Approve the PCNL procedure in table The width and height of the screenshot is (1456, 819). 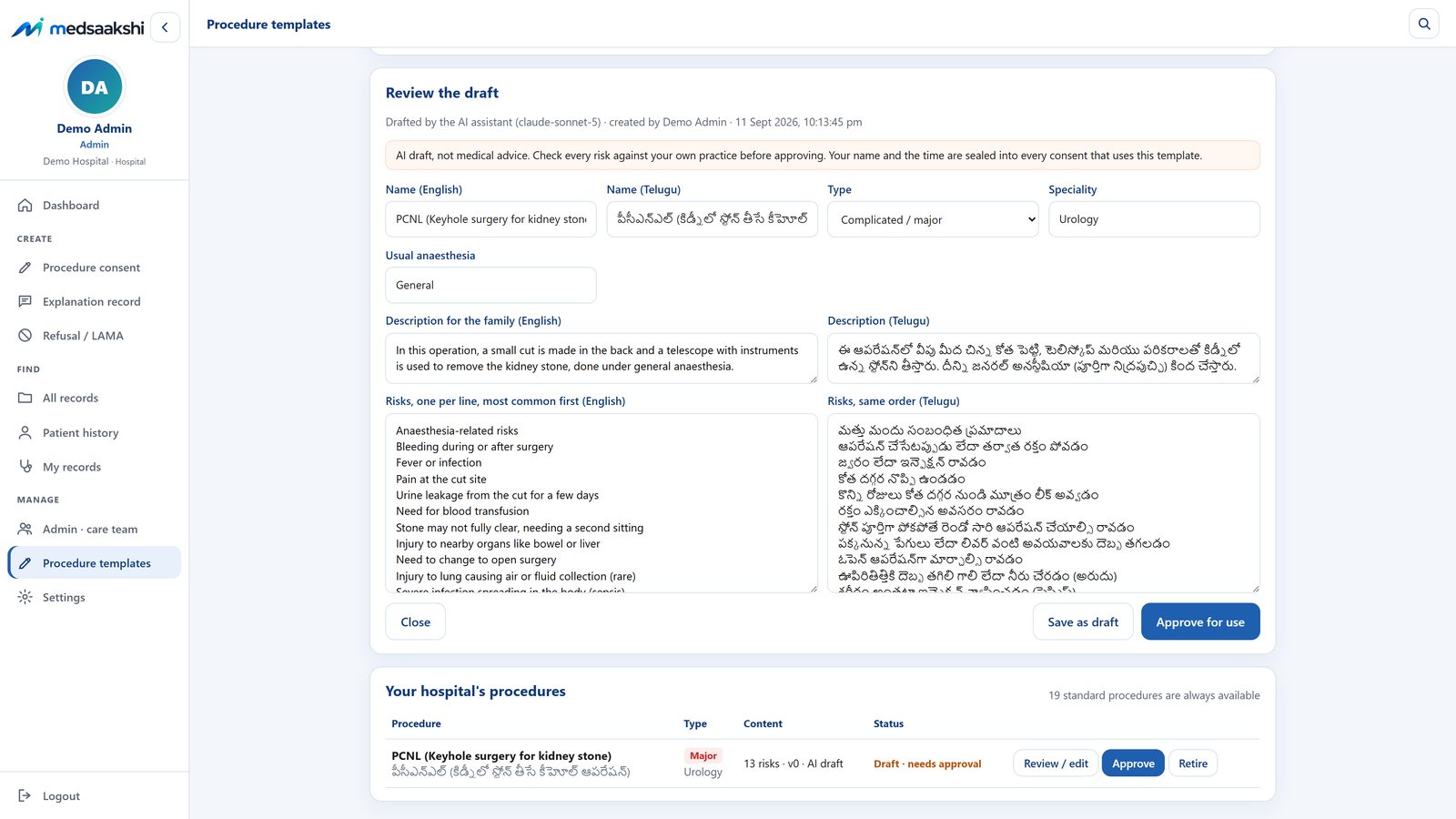(1133, 763)
